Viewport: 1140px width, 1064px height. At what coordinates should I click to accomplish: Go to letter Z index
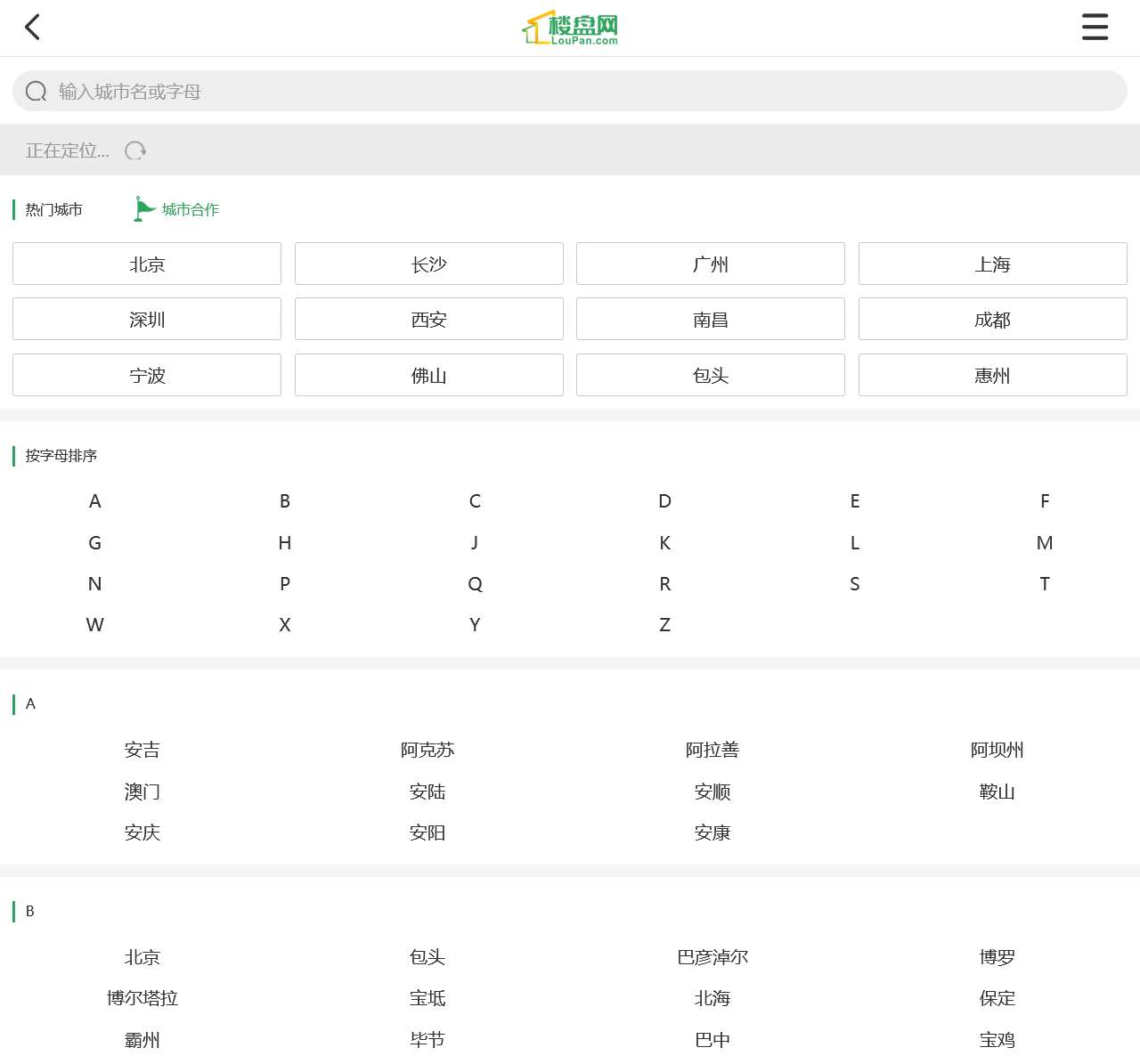664,625
